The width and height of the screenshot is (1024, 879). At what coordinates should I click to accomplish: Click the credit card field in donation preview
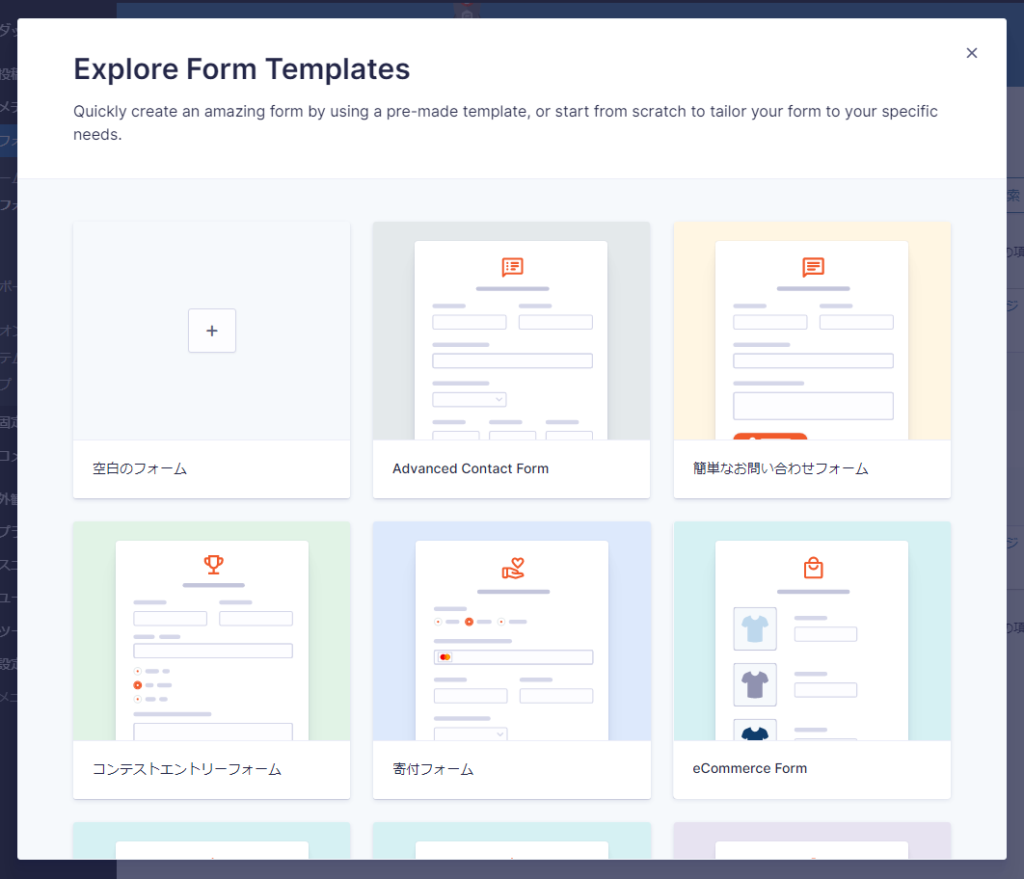513,657
